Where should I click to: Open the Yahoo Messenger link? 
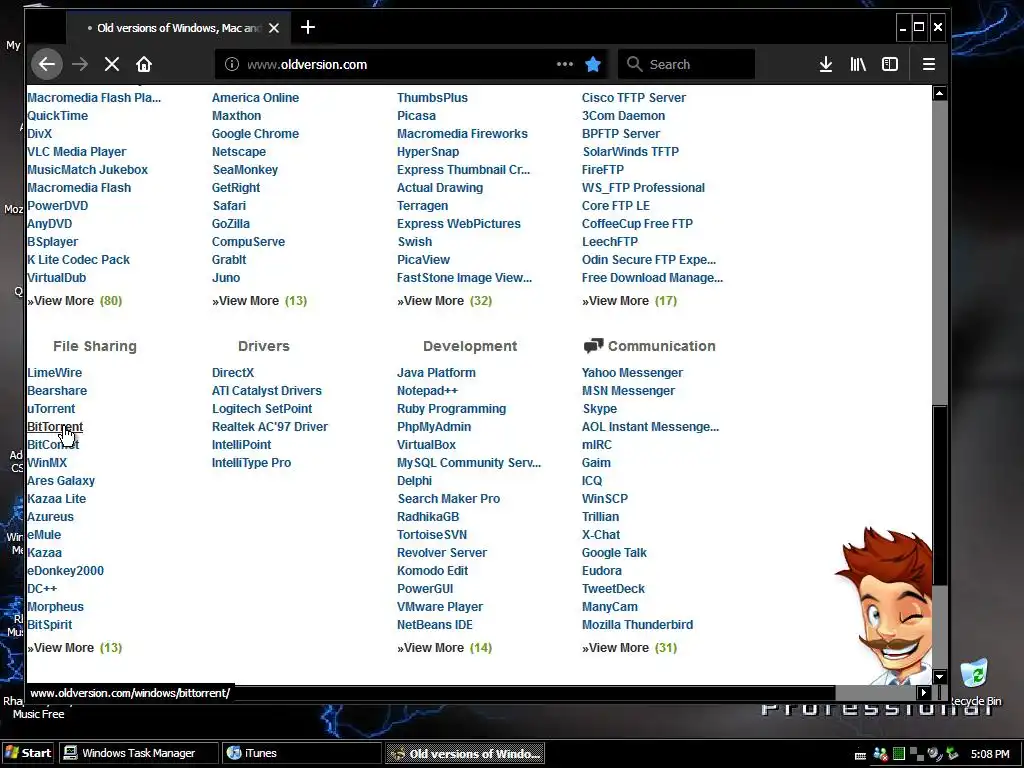pyautogui.click(x=632, y=372)
